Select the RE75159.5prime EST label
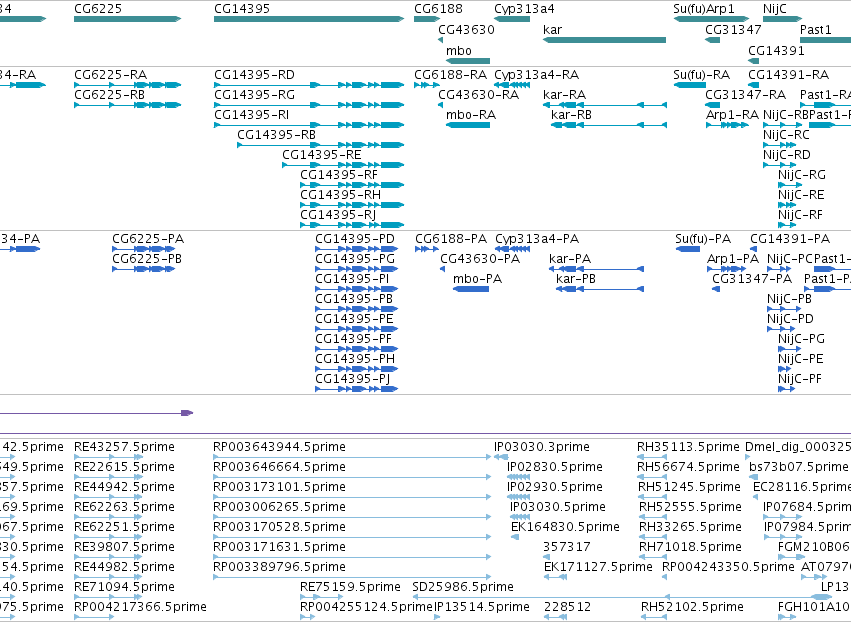The height and width of the screenshot is (622, 851). [x=351, y=587]
